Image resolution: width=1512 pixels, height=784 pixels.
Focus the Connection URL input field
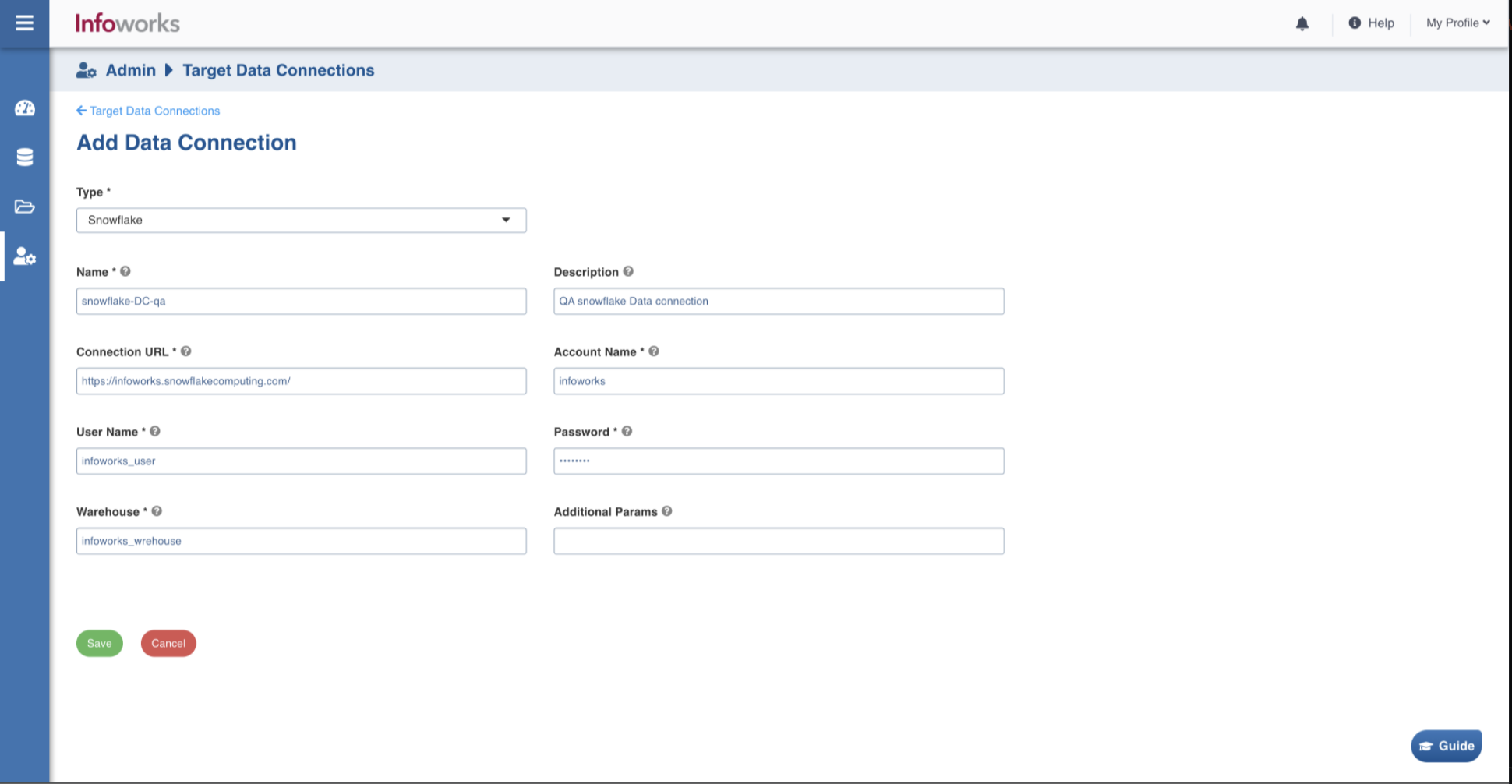click(302, 381)
